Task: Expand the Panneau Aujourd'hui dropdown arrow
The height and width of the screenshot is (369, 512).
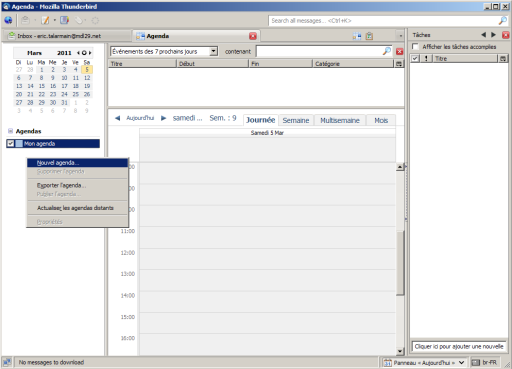Action: [462, 362]
